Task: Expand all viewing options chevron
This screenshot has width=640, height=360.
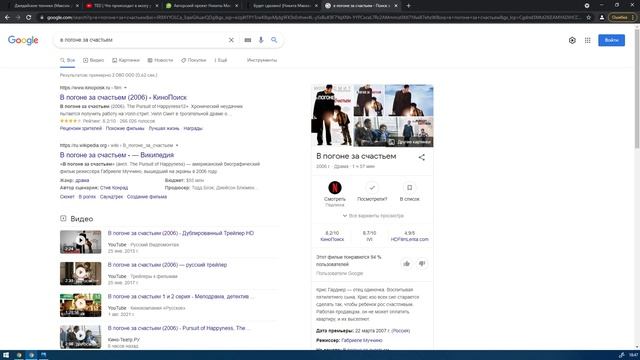Action: point(345,216)
